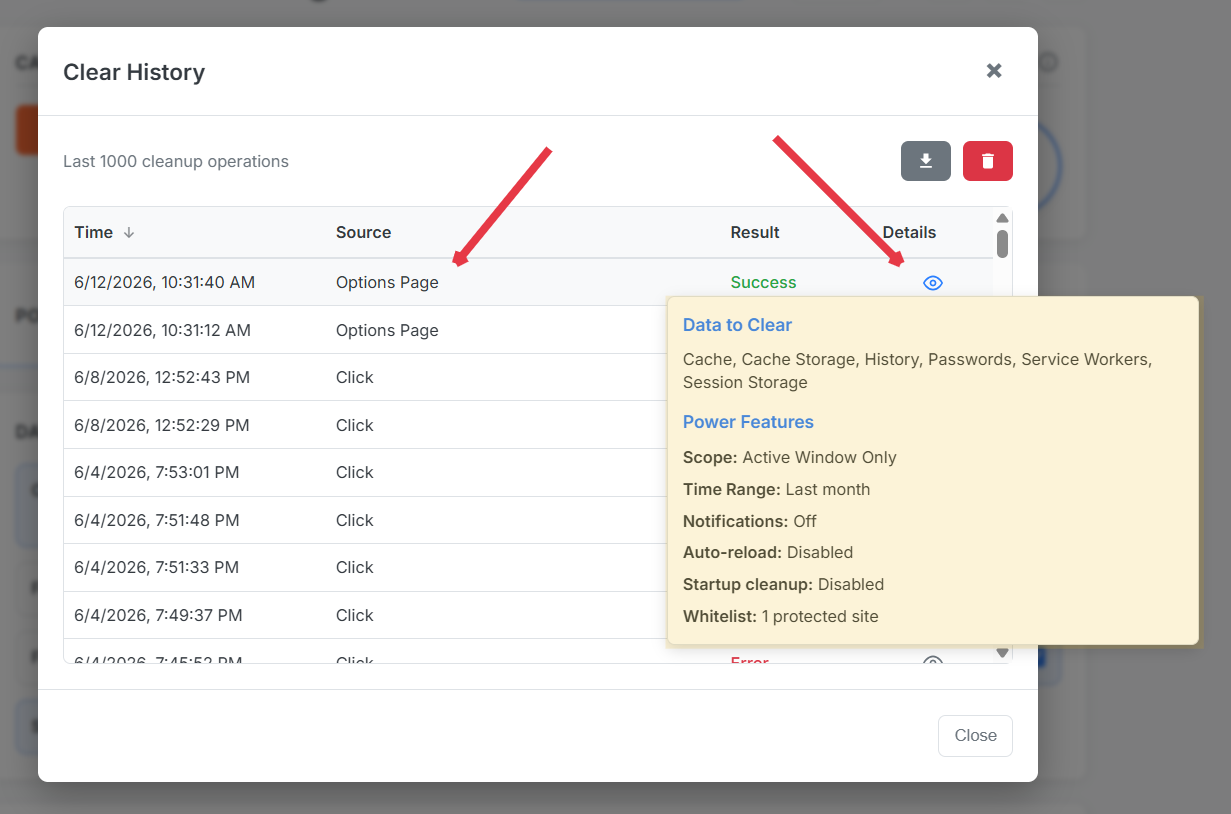This screenshot has width=1231, height=814.
Task: Click the Whitelist: 1 protected site line
Action: pos(780,616)
